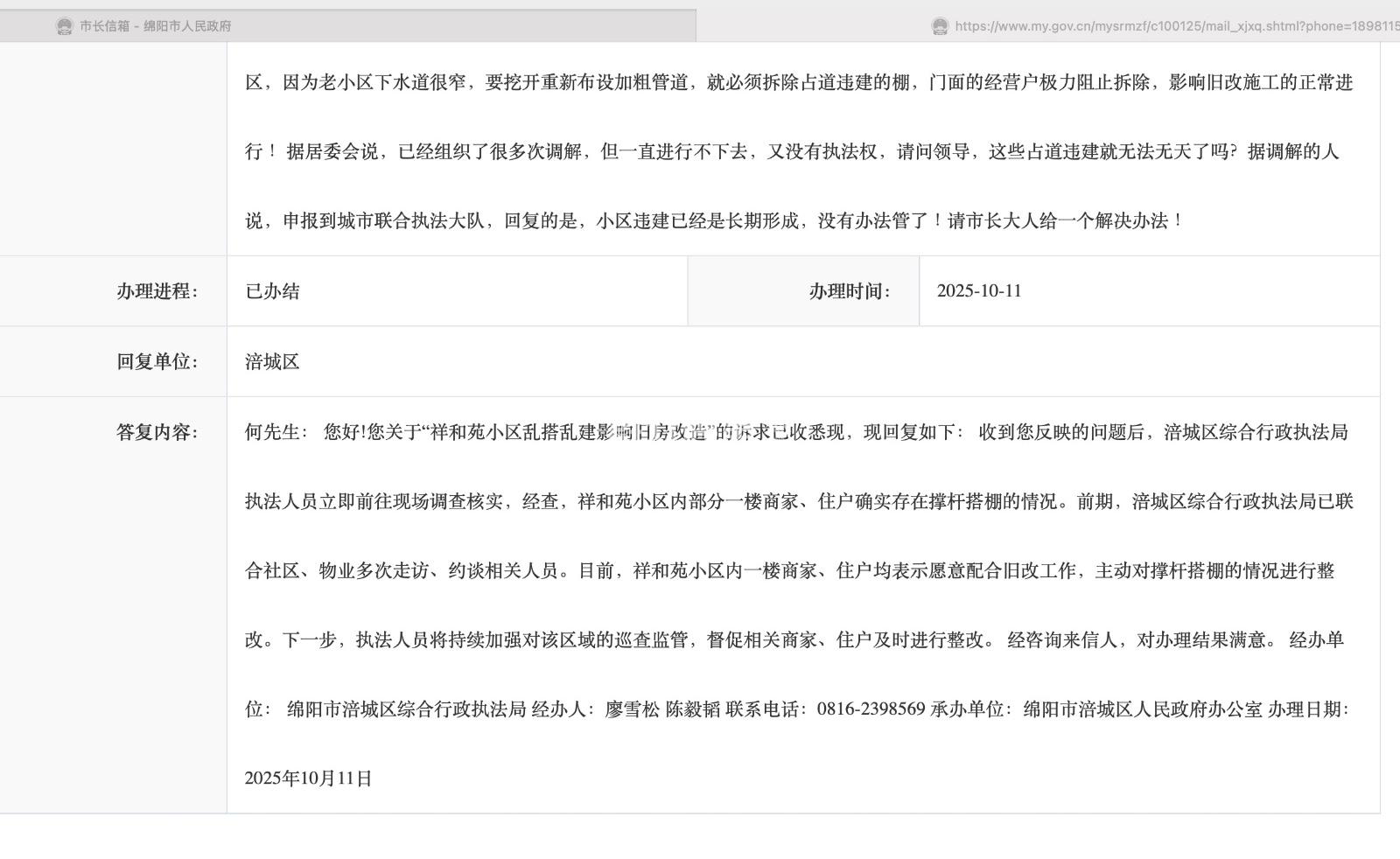Image resolution: width=1400 pixels, height=859 pixels.
Task: Switch to the 市长信箱 - 绵阳市人民政府 tab
Action: (x=156, y=26)
